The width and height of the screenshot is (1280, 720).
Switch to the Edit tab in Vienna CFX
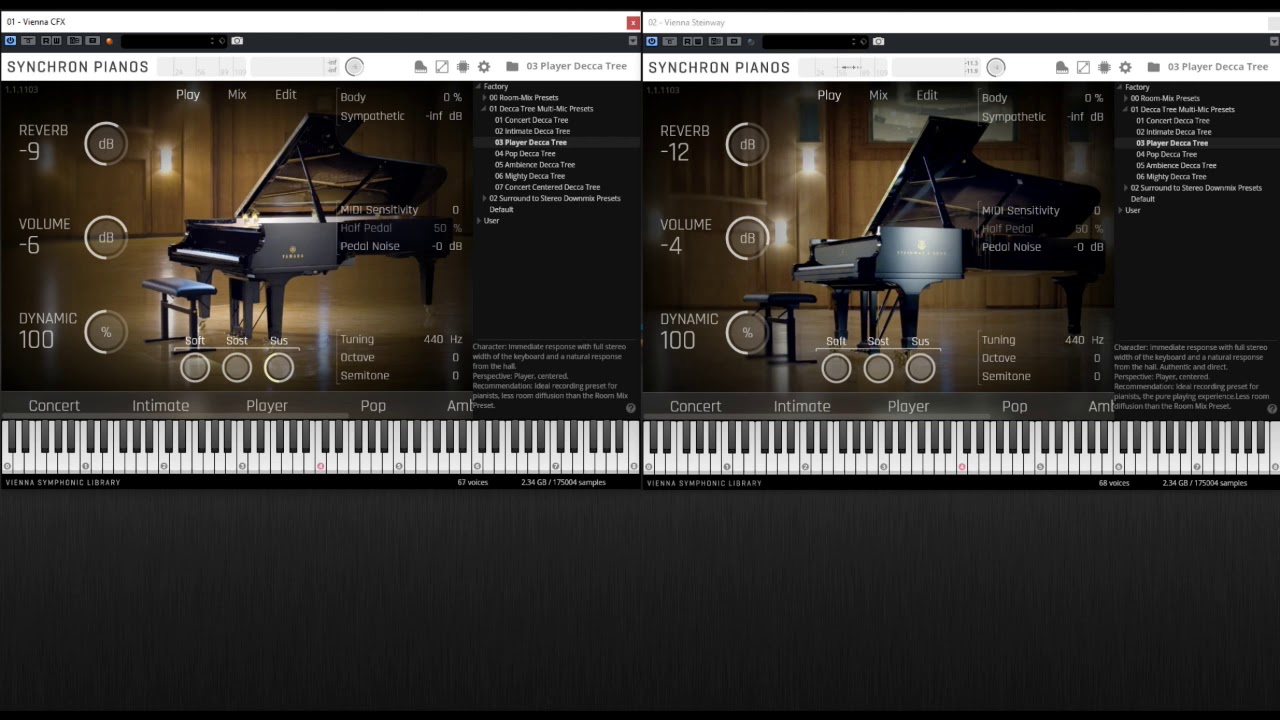pos(286,95)
